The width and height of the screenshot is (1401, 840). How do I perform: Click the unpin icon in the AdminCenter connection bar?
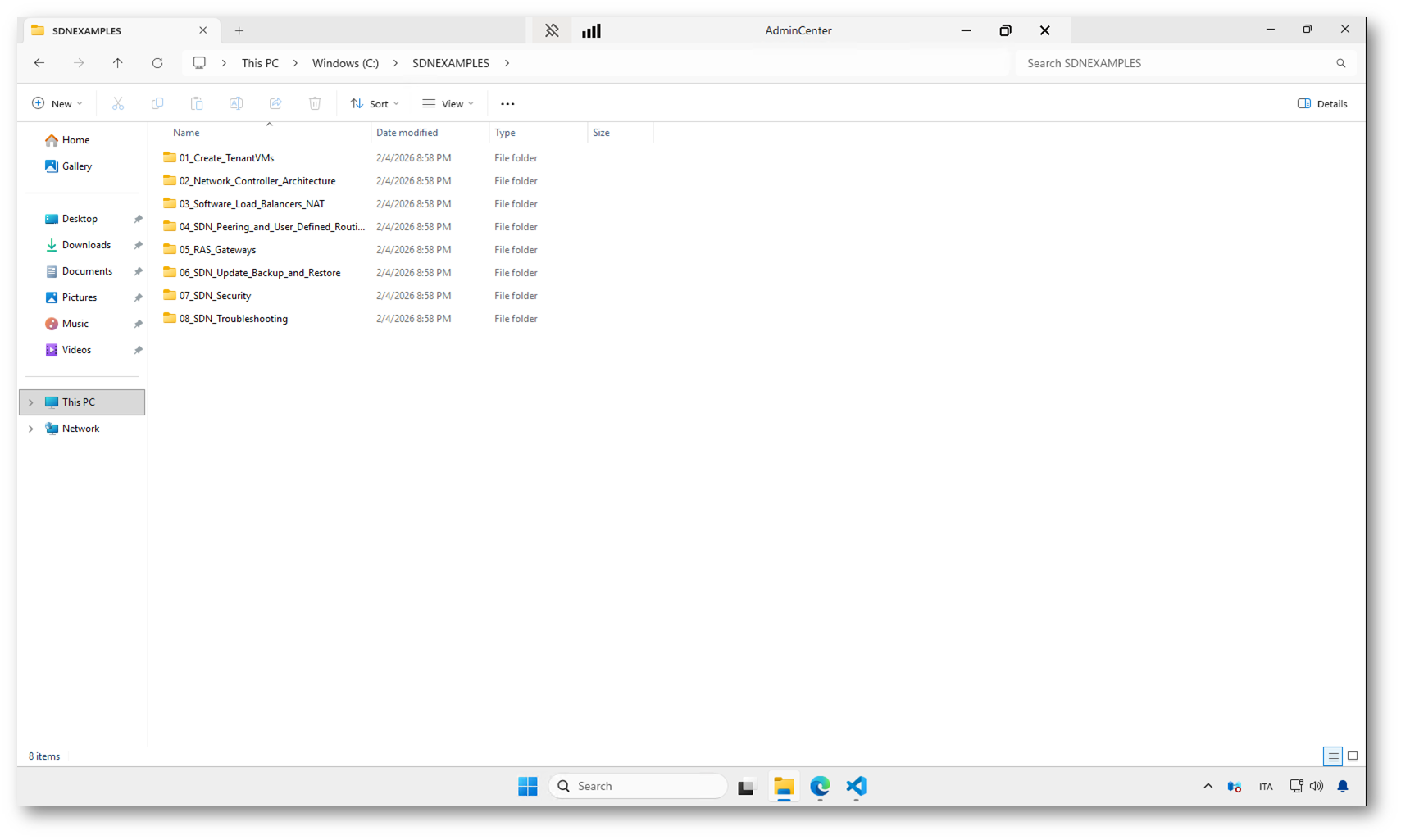coord(552,30)
